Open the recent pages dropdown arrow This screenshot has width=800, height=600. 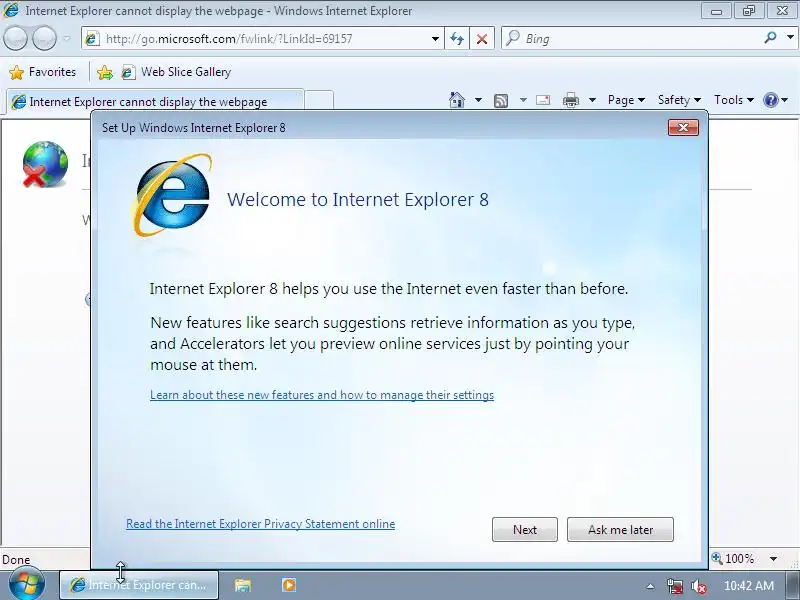click(67, 38)
